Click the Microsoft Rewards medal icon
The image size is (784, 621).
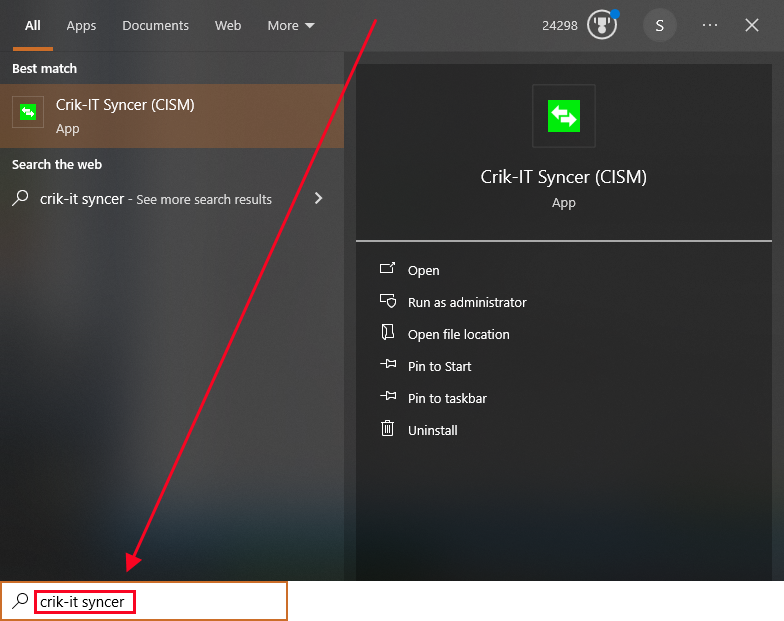(x=602, y=25)
